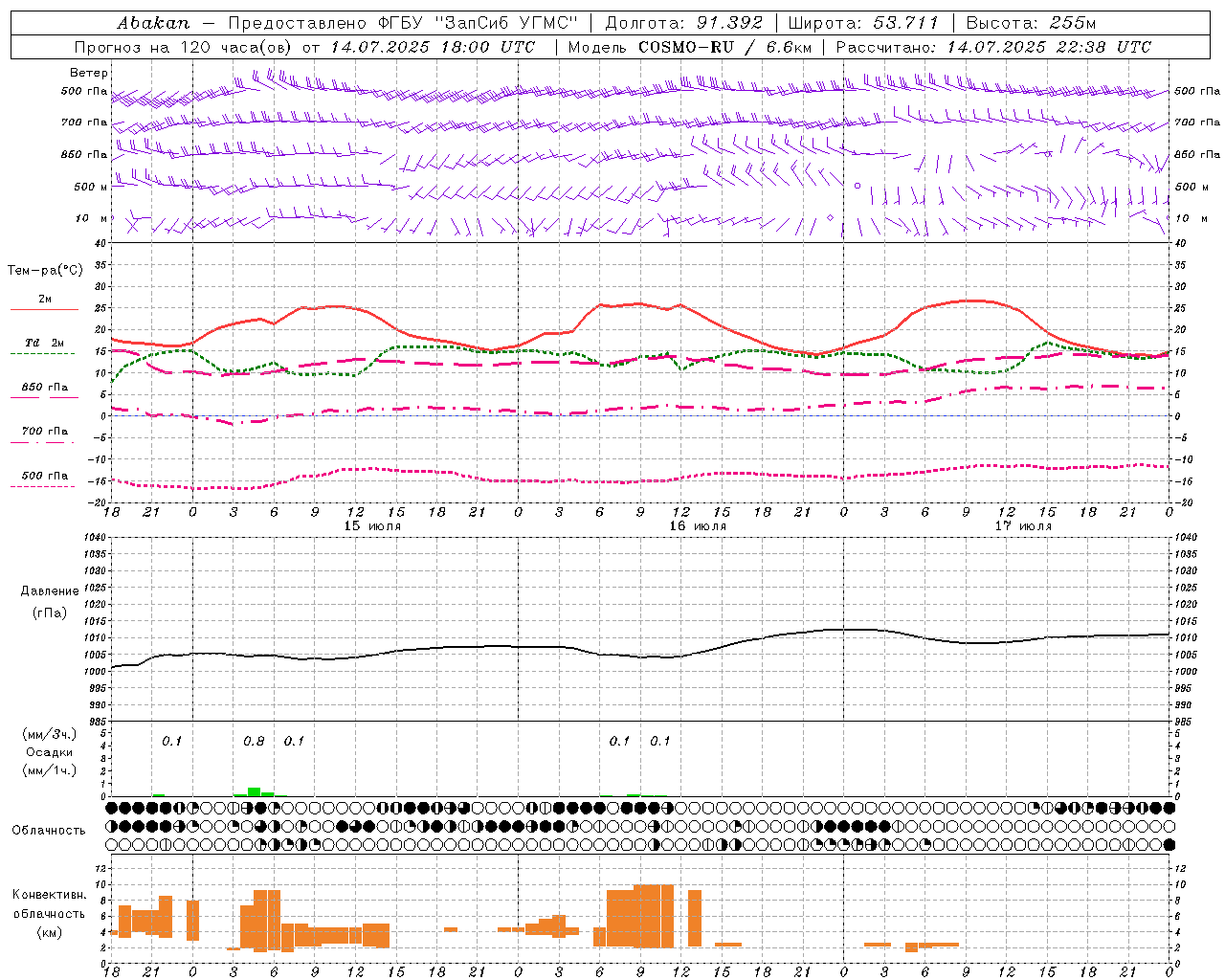Click the '17 июля' date label
Screen dimensions: 1225x980
pyautogui.click(x=1023, y=526)
